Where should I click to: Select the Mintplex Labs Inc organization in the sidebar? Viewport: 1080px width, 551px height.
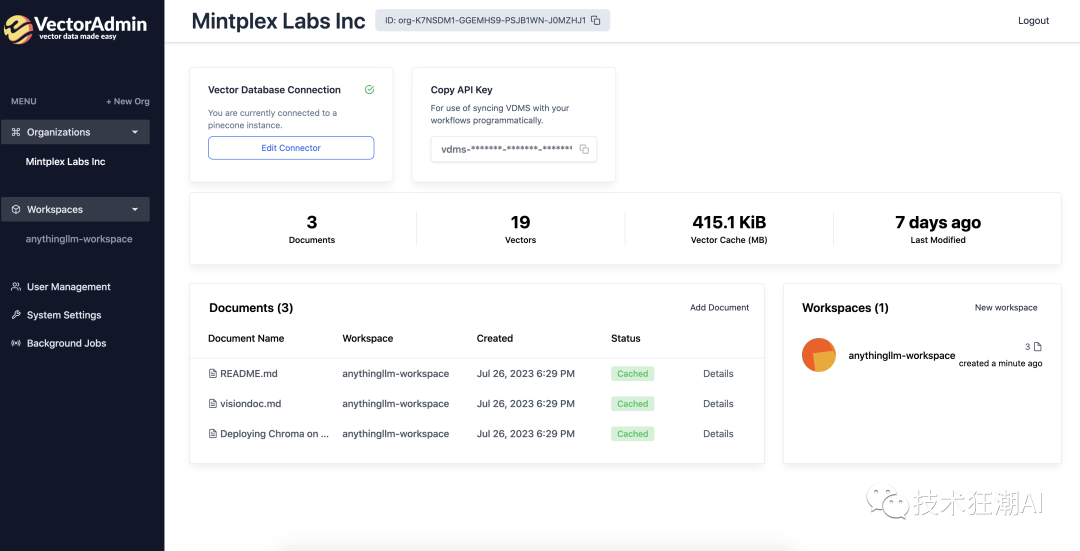(x=65, y=162)
